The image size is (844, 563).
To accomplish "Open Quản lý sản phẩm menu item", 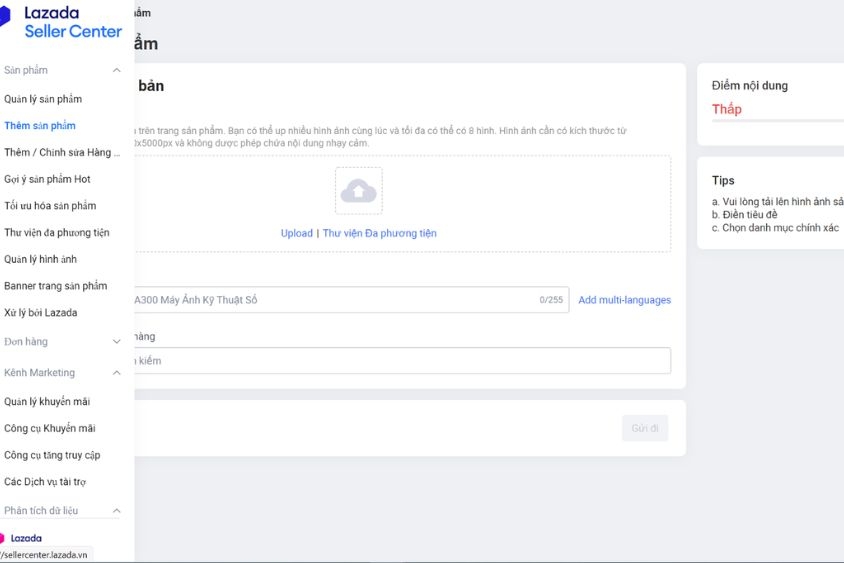I will [x=43, y=99].
